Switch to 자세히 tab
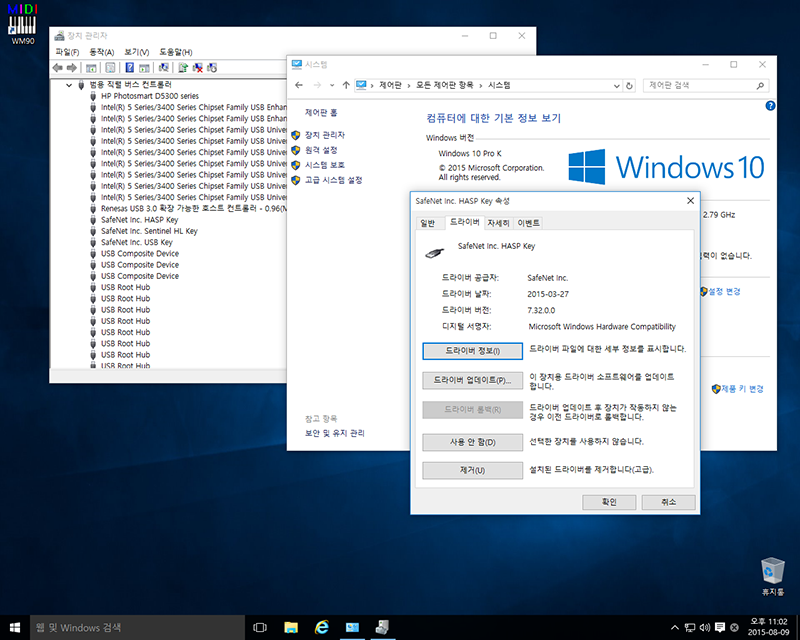Image resolution: width=800 pixels, height=640 pixels. [x=498, y=223]
